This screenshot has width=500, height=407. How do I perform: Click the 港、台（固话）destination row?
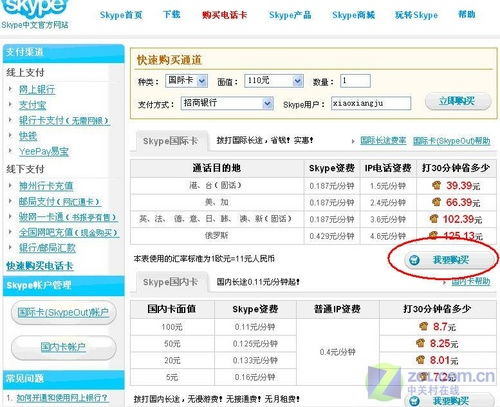pyautogui.click(x=217, y=185)
